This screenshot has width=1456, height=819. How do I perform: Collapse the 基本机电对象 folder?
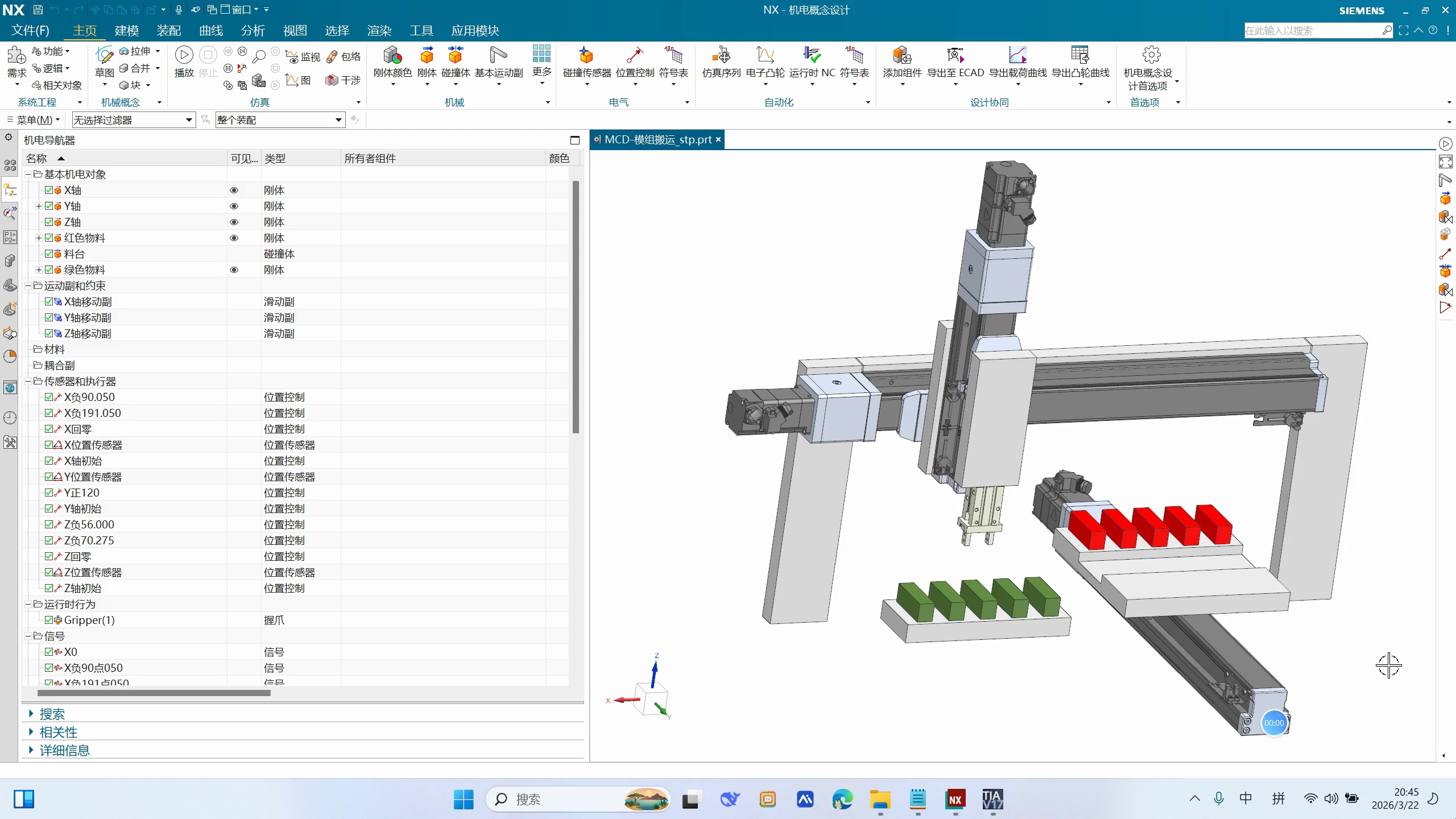[x=28, y=174]
